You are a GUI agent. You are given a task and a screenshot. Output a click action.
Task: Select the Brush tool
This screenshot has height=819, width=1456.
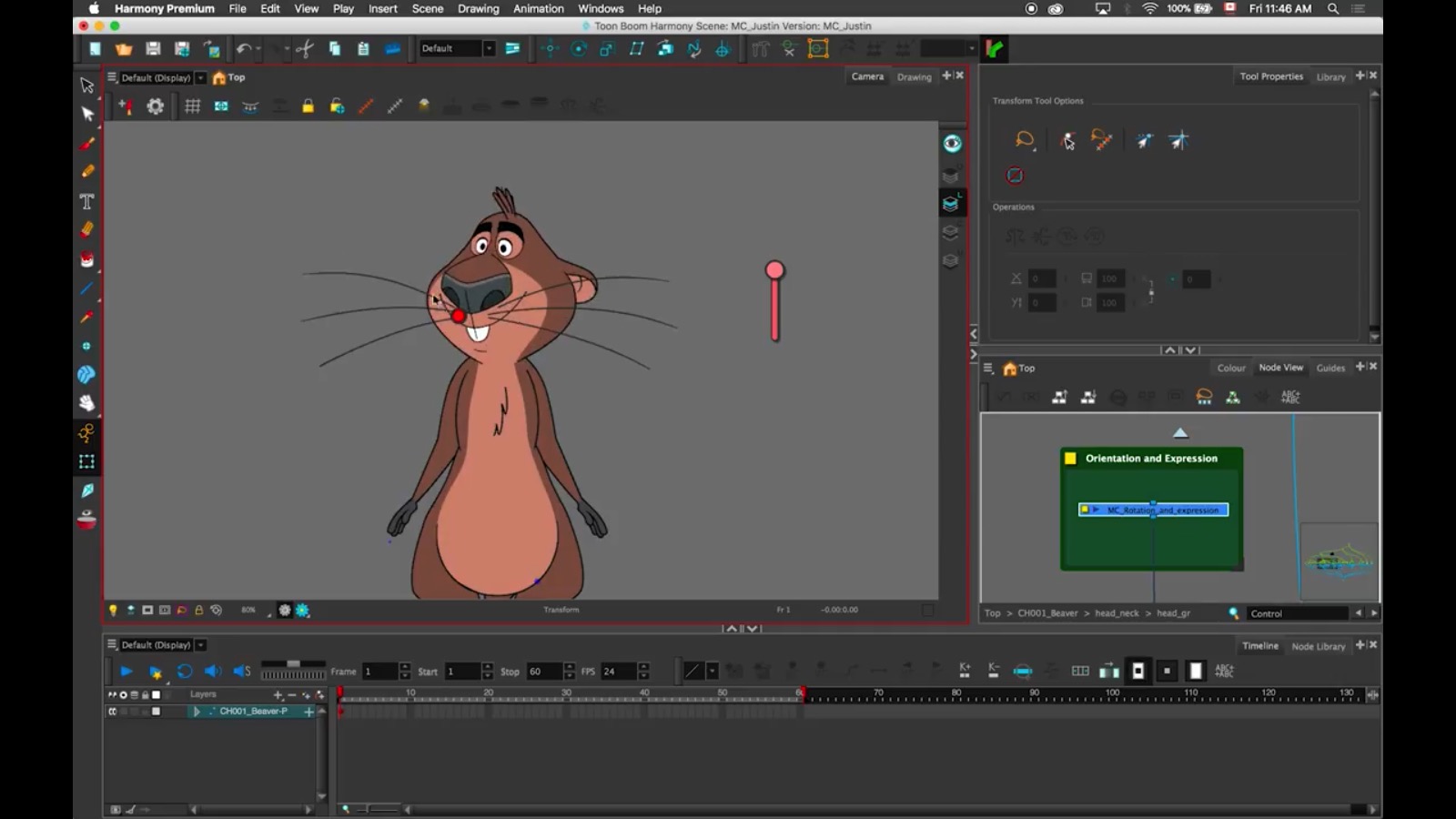(87, 143)
